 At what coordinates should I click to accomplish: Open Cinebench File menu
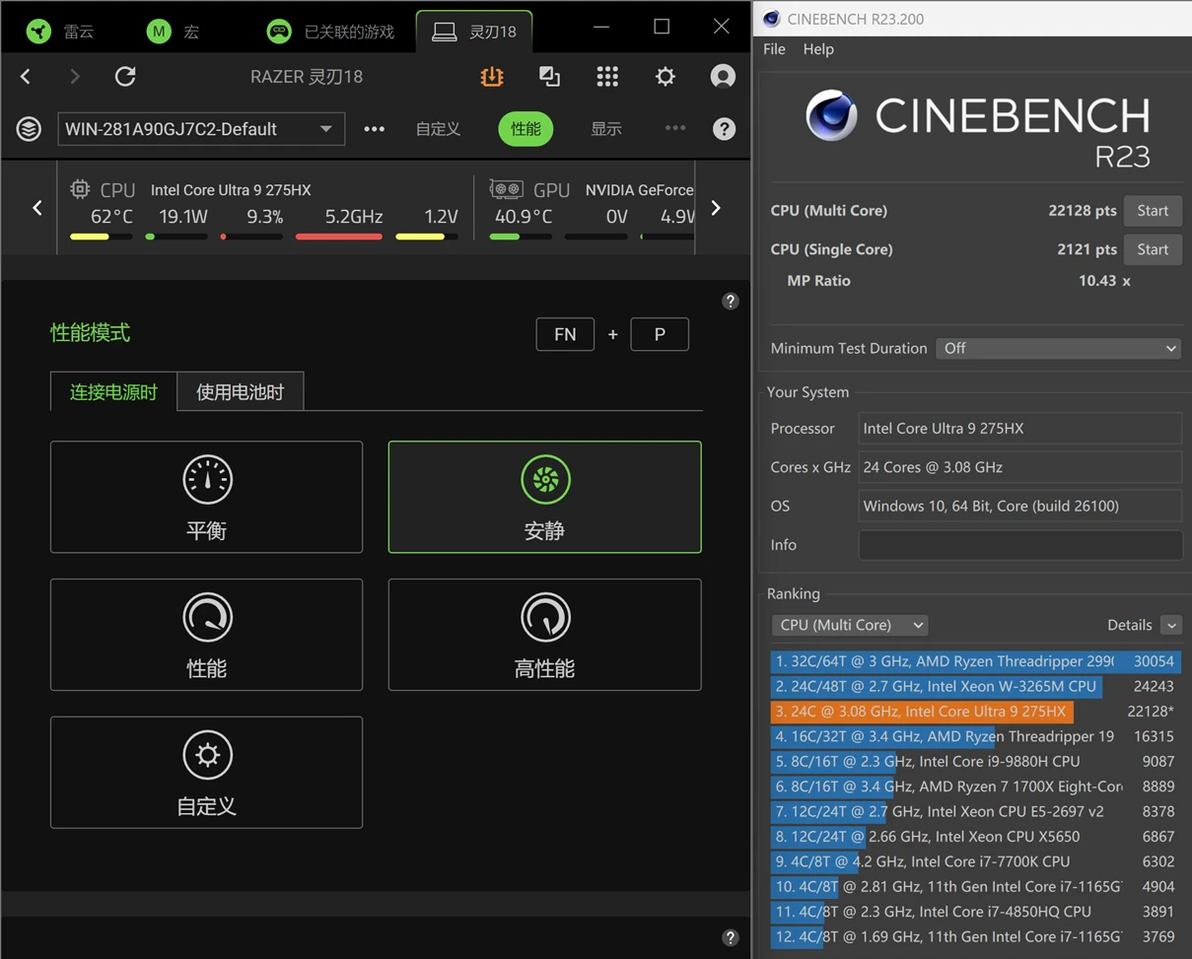(x=774, y=49)
